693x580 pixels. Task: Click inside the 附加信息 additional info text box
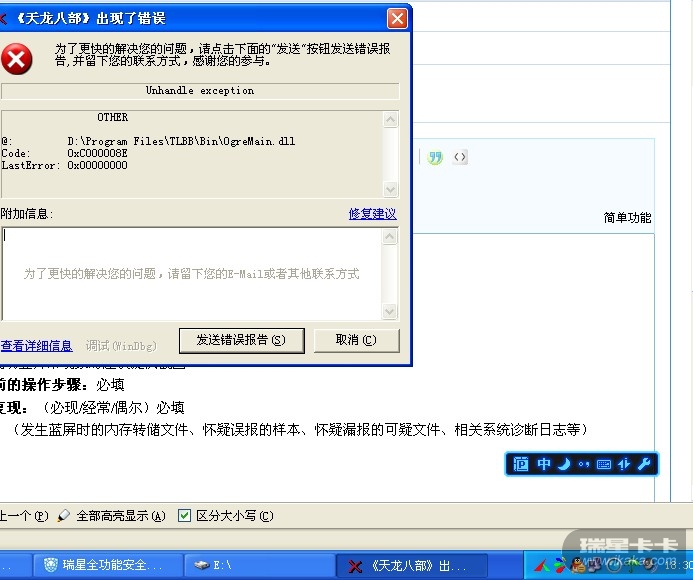191,274
